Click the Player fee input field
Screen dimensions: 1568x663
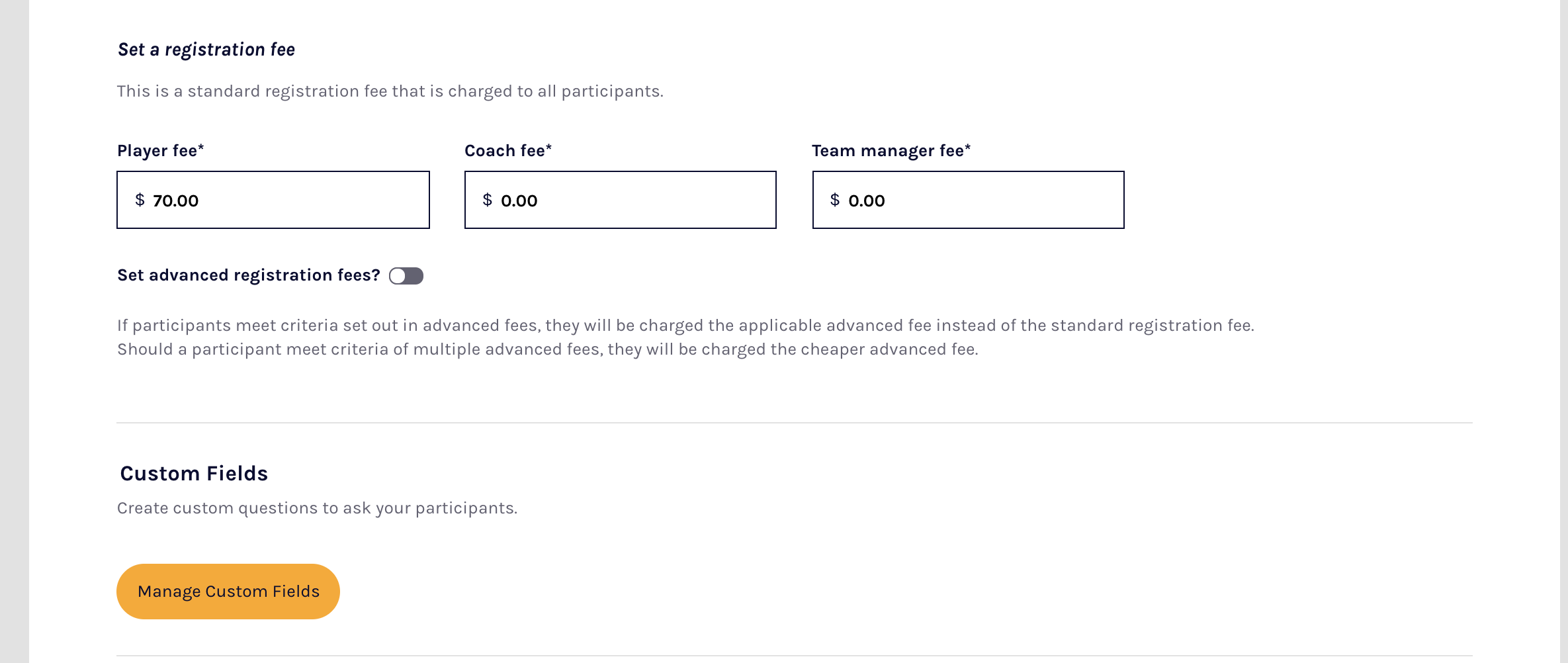tap(291, 200)
